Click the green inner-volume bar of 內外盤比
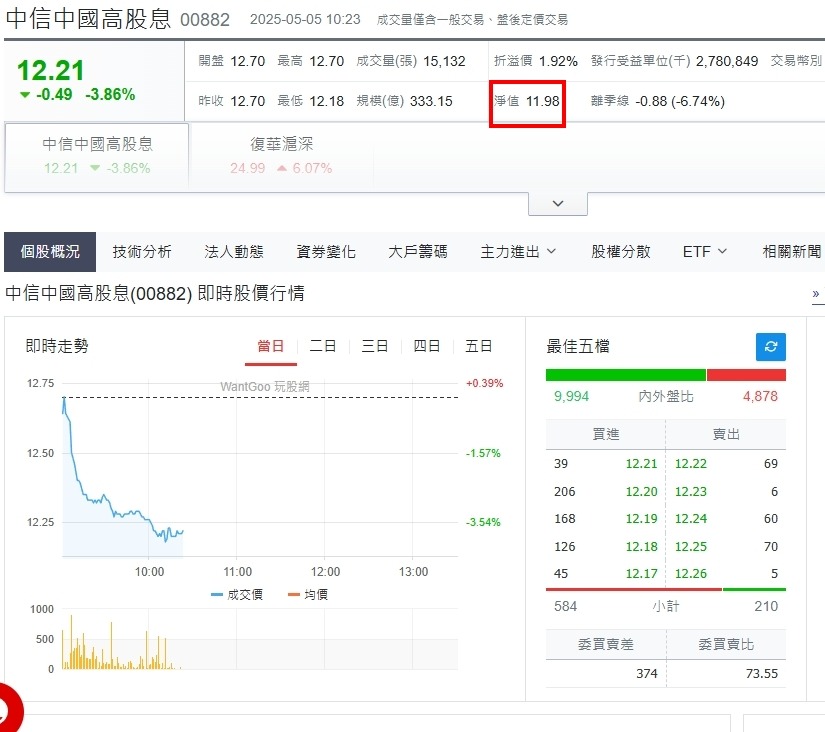 click(x=626, y=375)
